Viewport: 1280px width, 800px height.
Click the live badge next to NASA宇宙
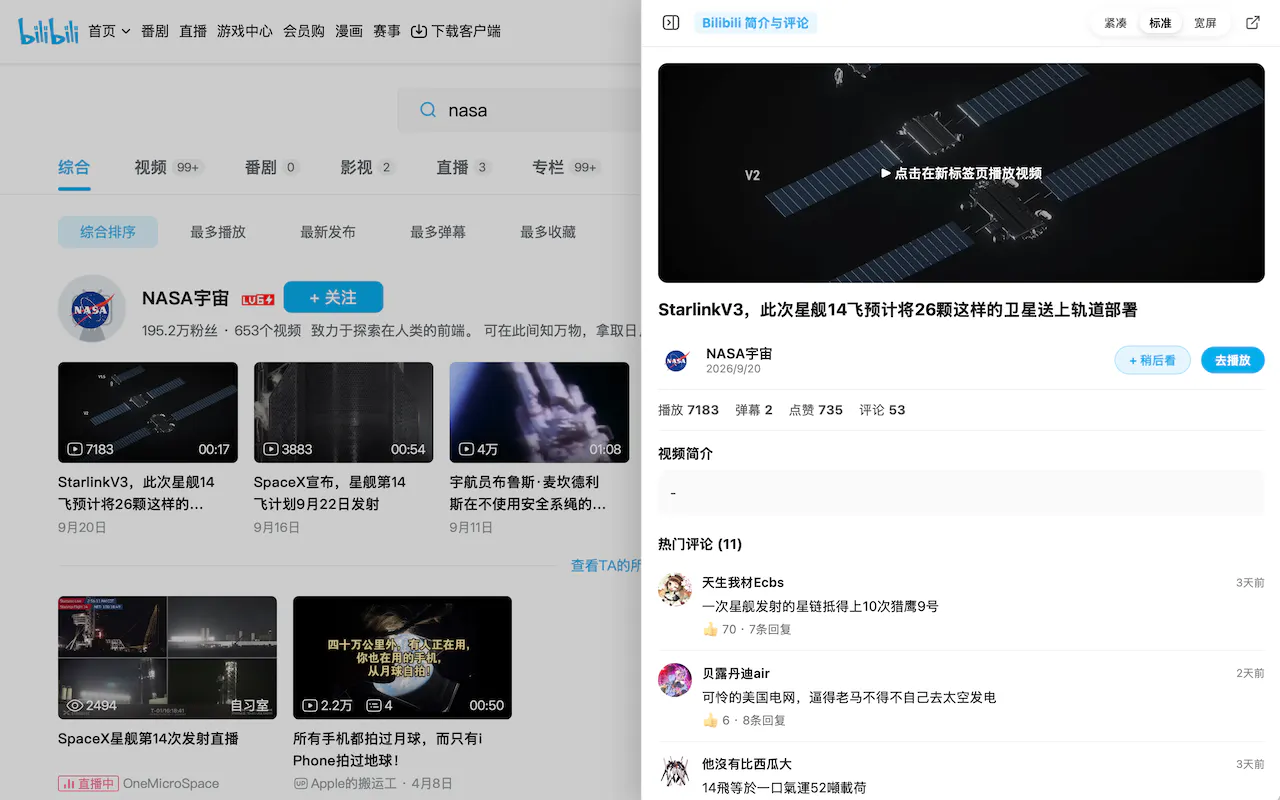(258, 299)
